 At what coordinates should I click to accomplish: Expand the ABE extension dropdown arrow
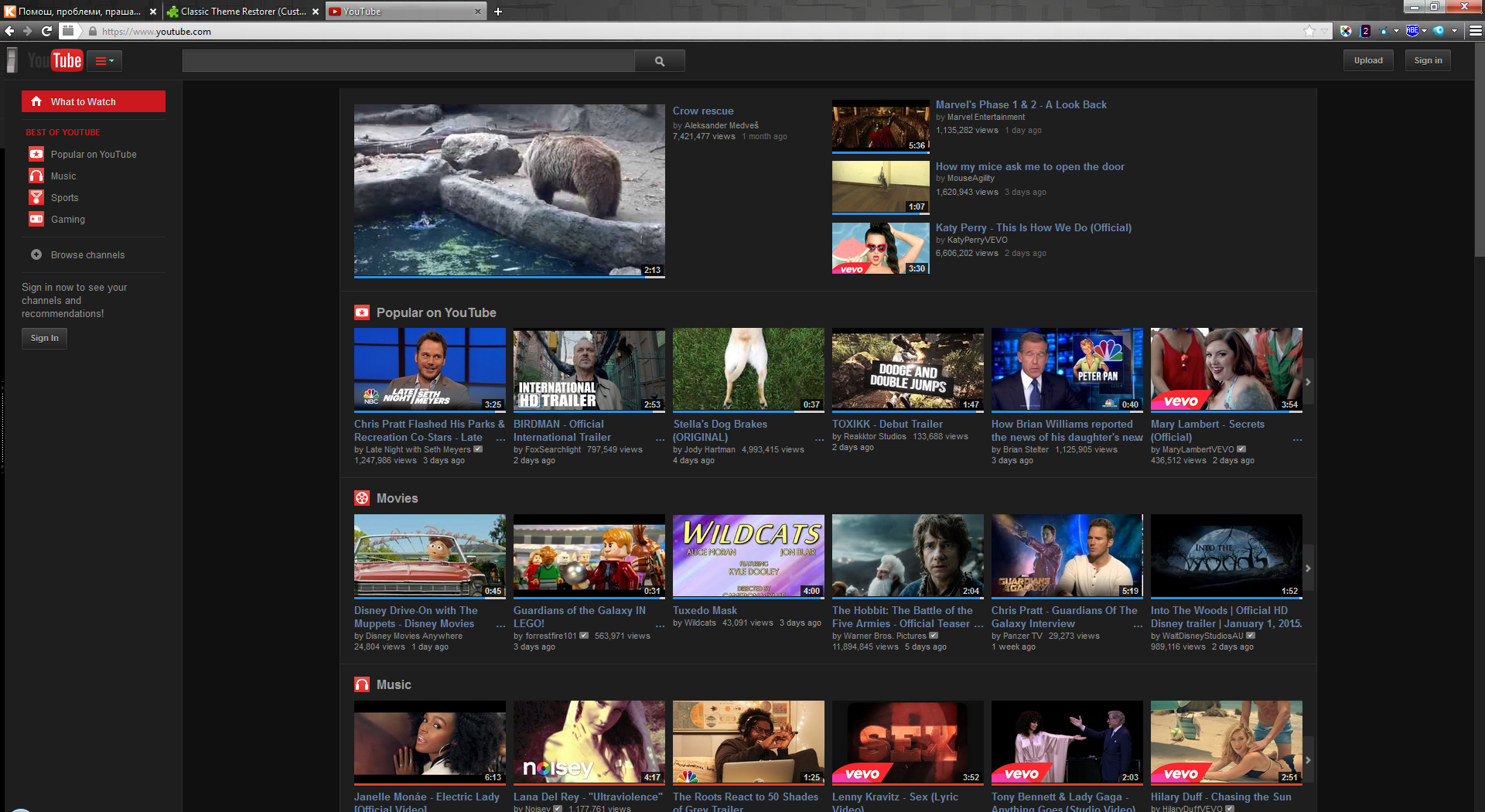tap(1425, 31)
